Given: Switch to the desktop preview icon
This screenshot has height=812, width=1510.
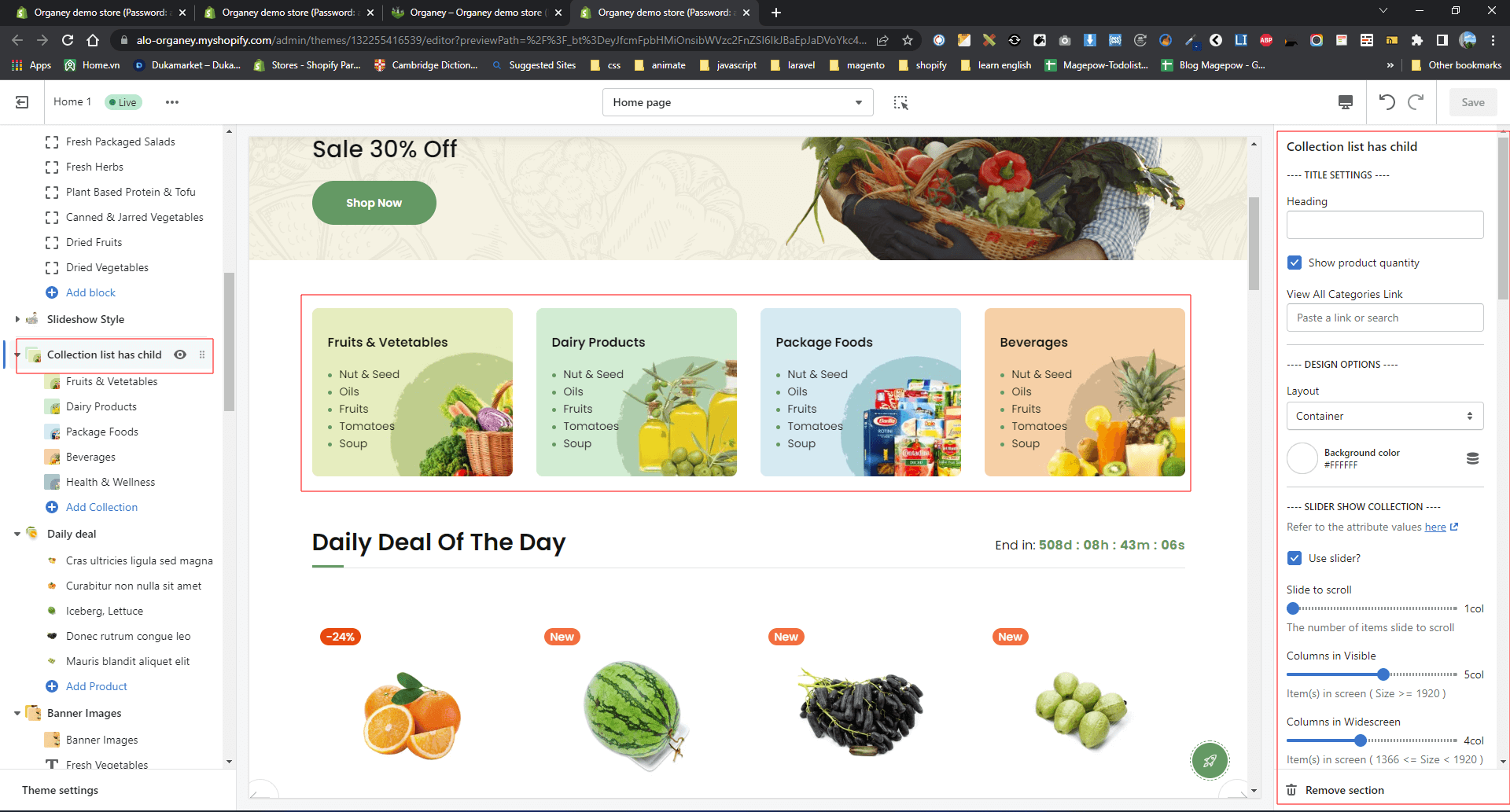Looking at the screenshot, I should coord(1346,102).
